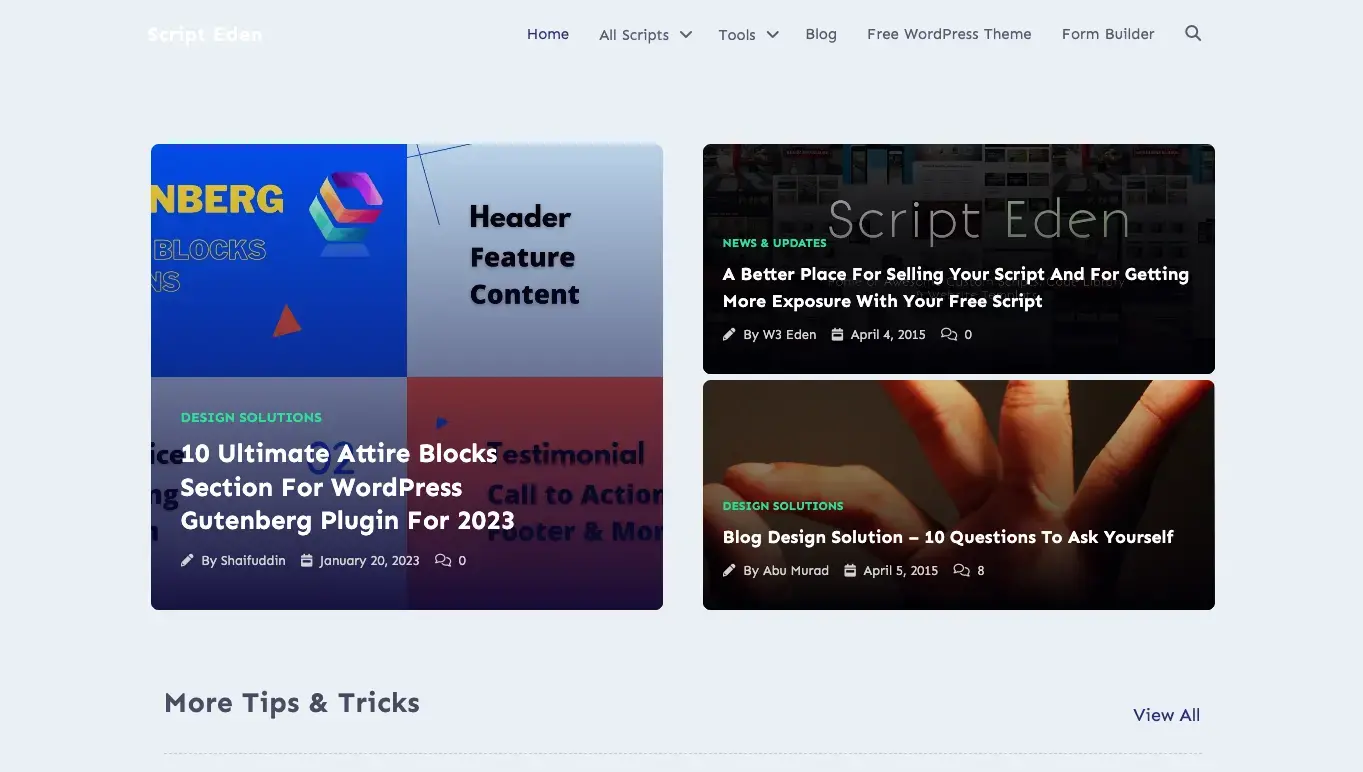View author Shaifuddin's posts
This screenshot has height=772, width=1363.
252,561
